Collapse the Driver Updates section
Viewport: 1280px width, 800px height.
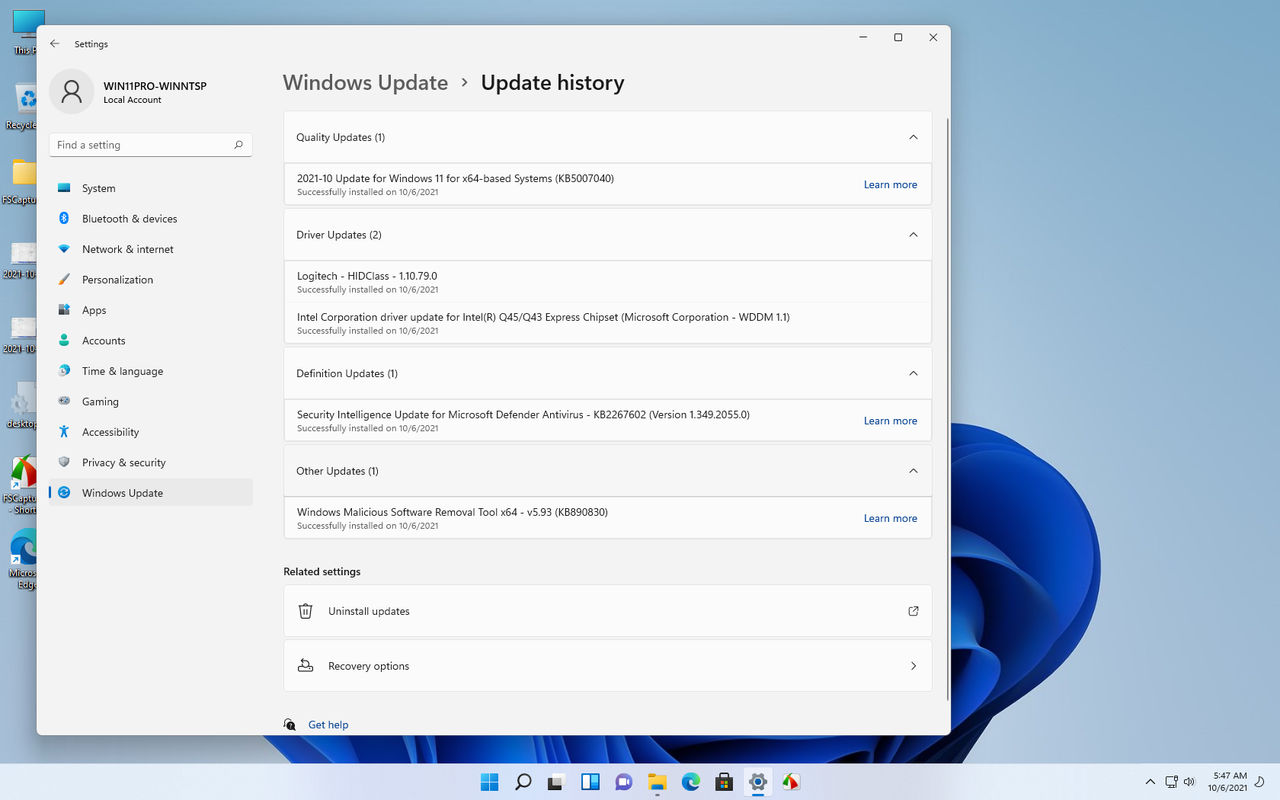pyautogui.click(x=913, y=235)
